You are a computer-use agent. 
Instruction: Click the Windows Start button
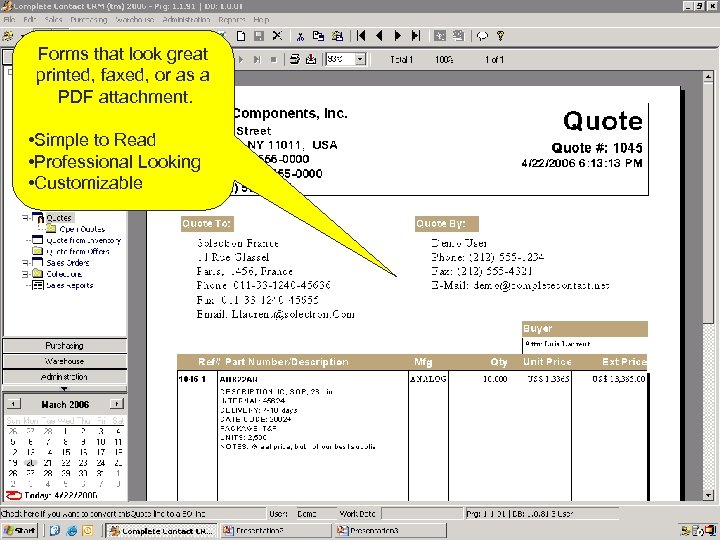click(x=20, y=531)
